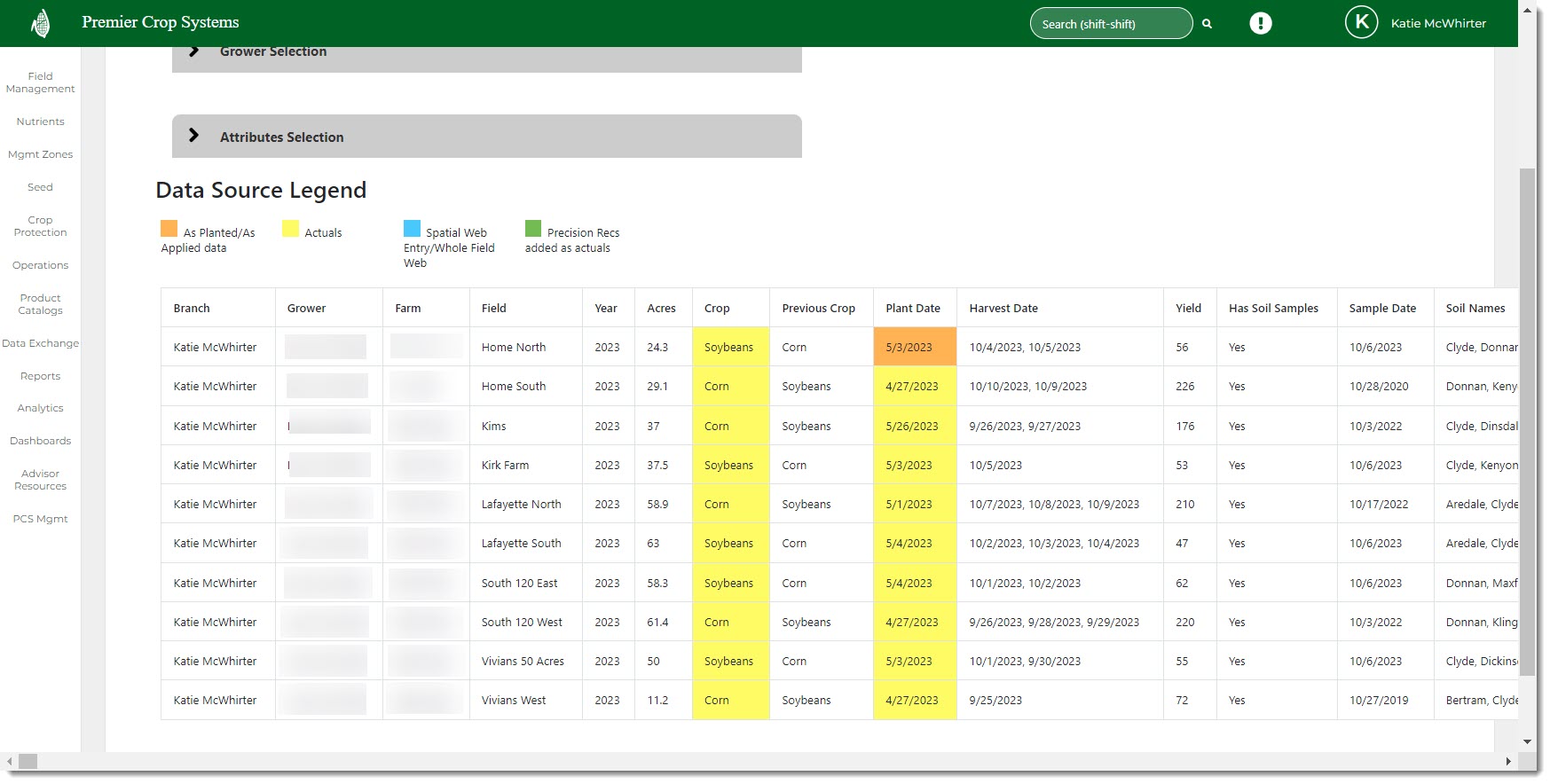Click the horizontal scrollbar right arrow
This screenshot has width=1550, height=784.
pos(1507,761)
